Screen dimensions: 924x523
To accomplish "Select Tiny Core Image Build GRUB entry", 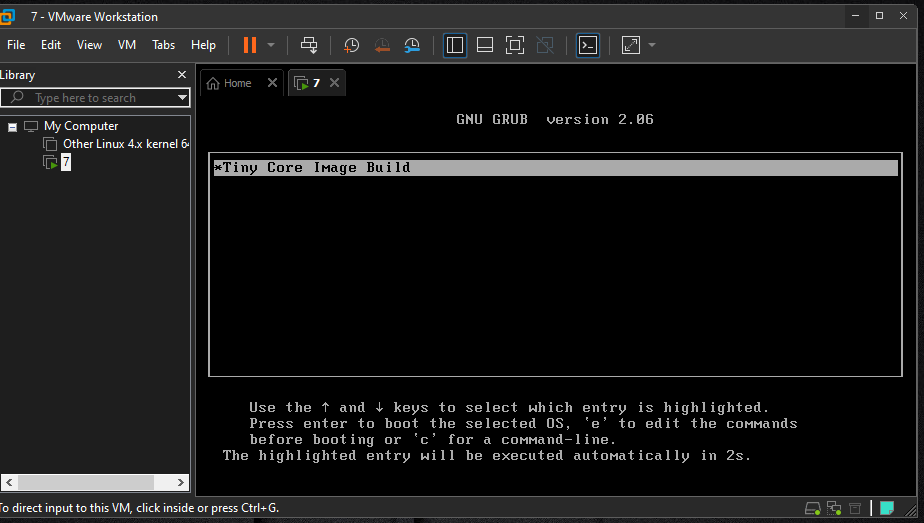I will tap(556, 167).
